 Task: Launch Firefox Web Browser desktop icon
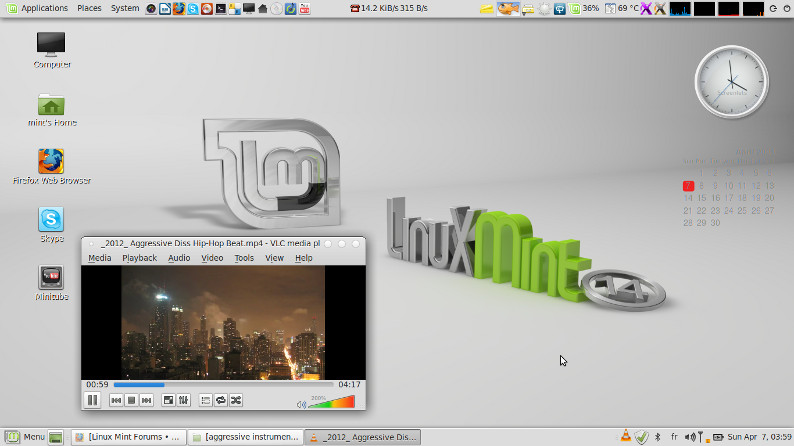point(51,167)
